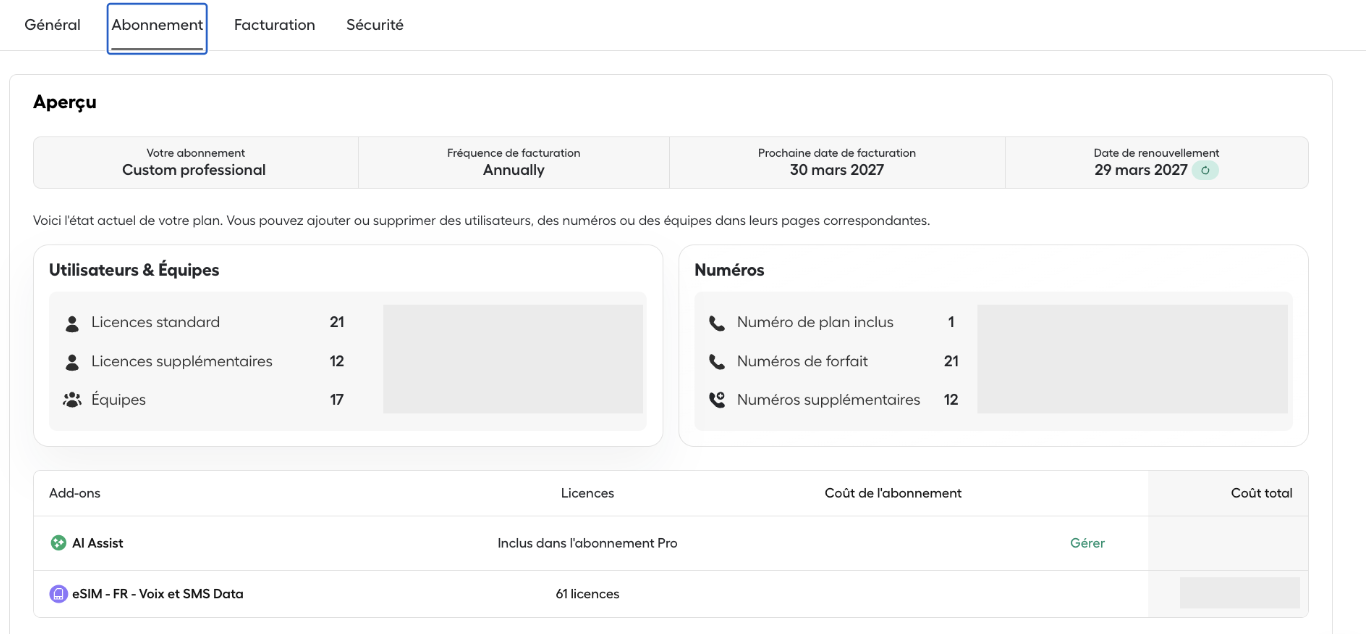Switch to the Facturation tab
The width and height of the screenshot is (1366, 634).
coord(274,25)
